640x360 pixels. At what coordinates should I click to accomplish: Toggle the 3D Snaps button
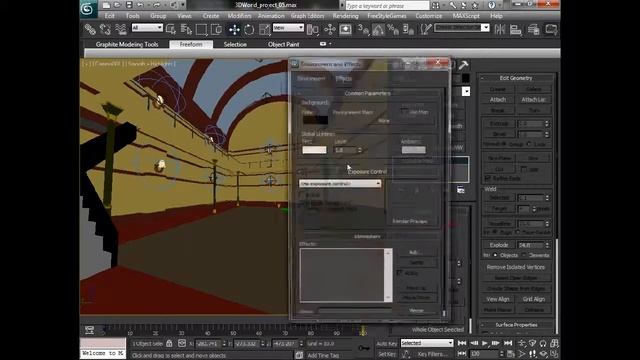coord(363,29)
